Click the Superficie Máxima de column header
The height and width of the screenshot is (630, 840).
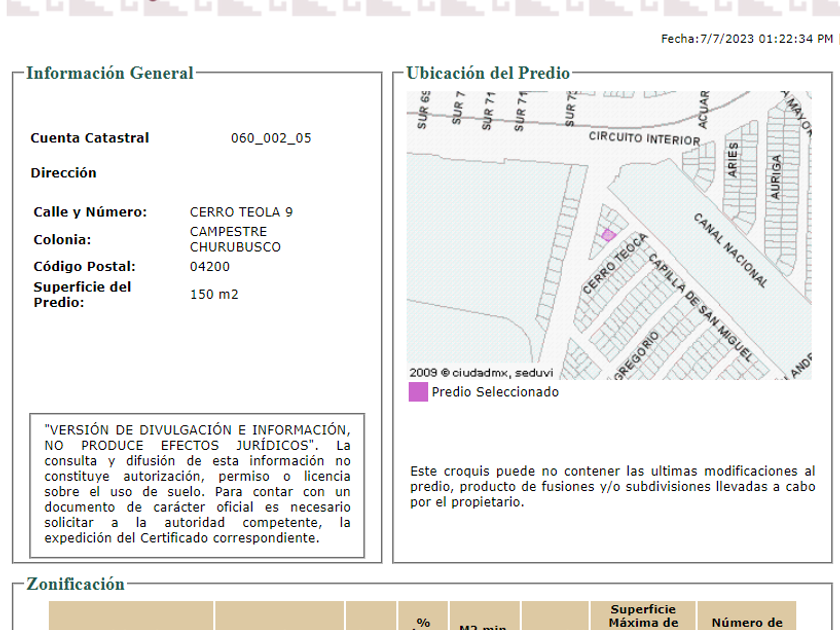coord(643,616)
